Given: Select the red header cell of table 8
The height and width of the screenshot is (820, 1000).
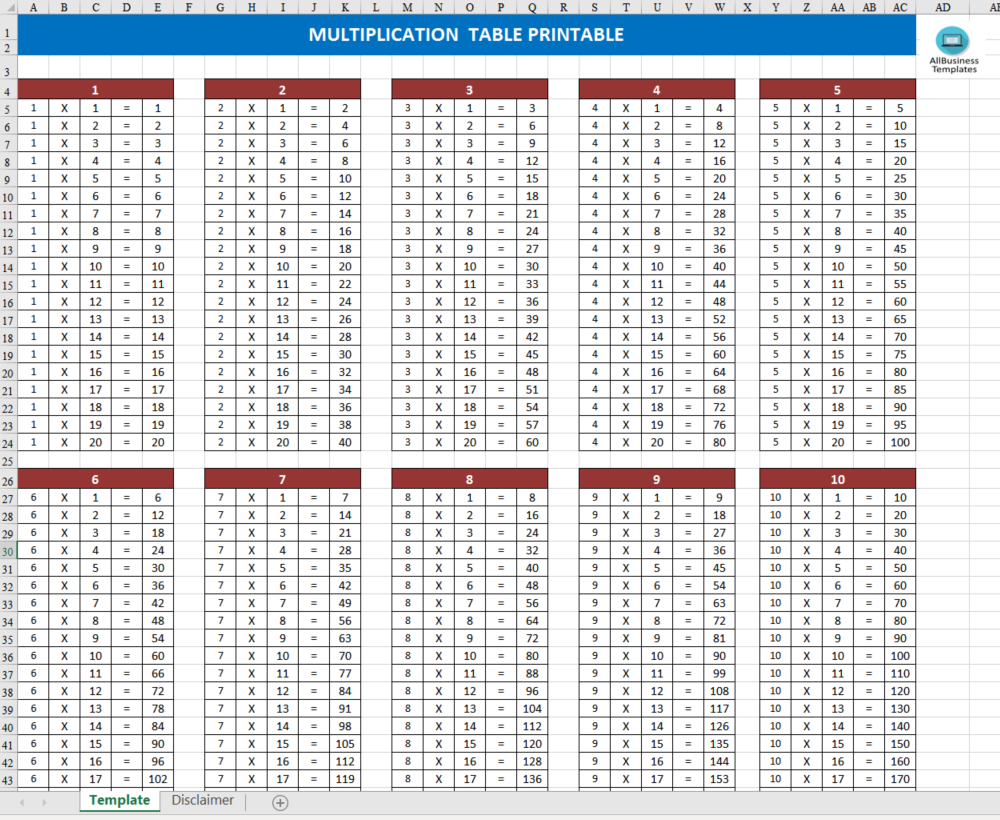Looking at the screenshot, I should (x=470, y=478).
